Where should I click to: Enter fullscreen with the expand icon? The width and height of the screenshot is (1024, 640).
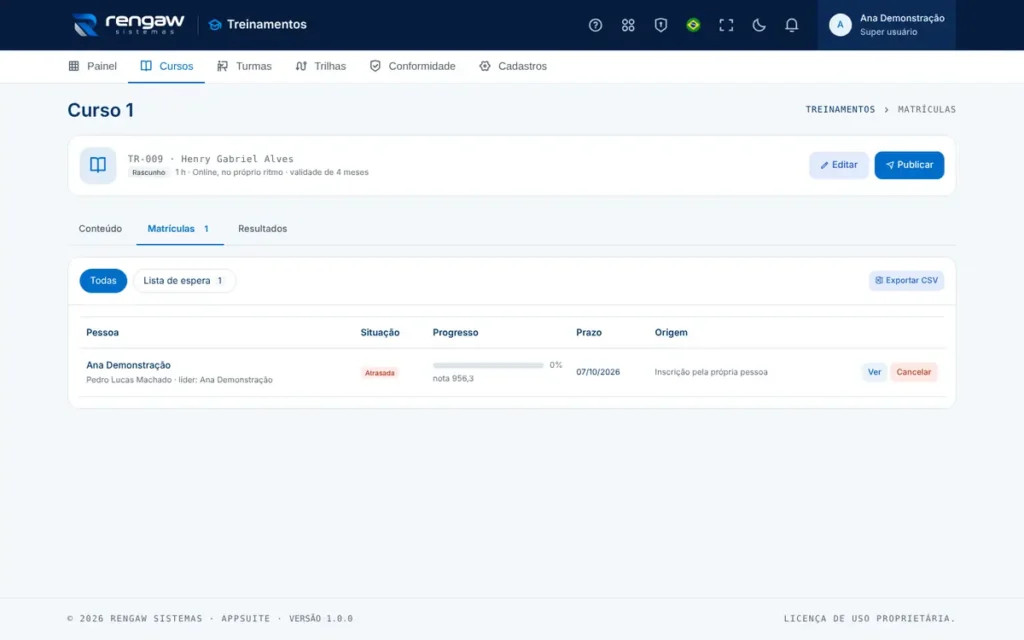click(x=726, y=25)
